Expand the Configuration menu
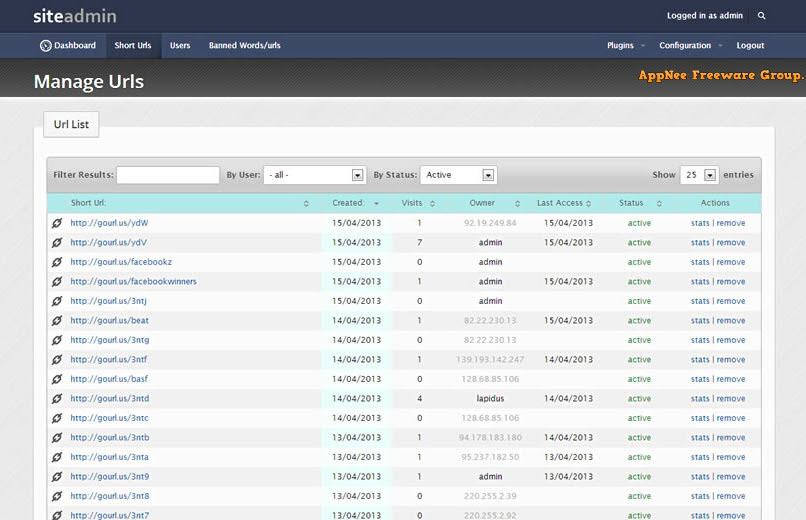This screenshot has height=520, width=806. coord(690,46)
